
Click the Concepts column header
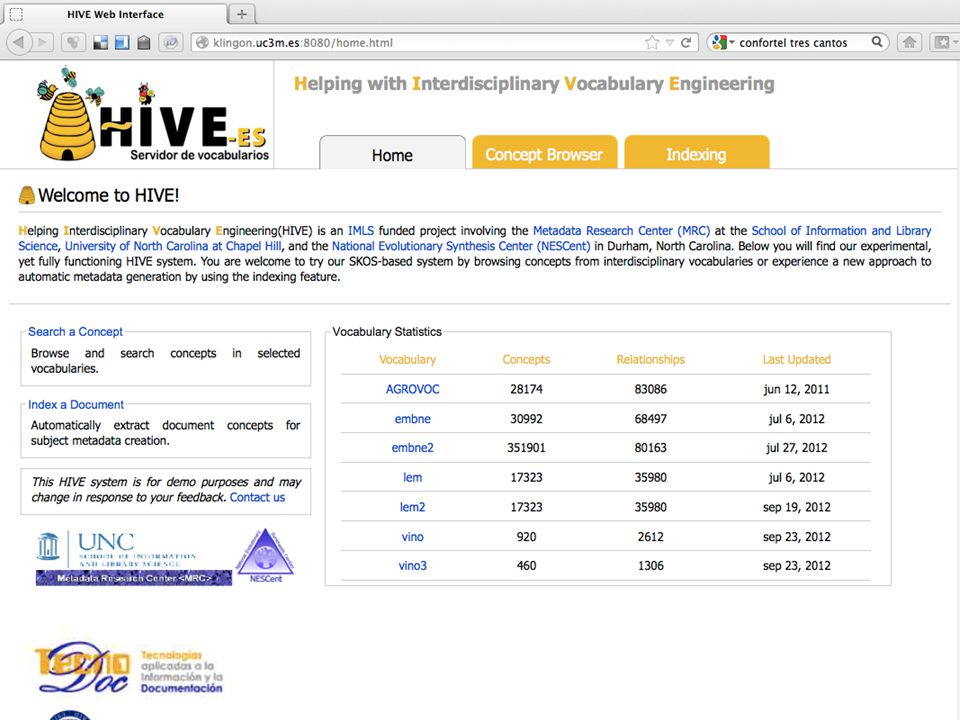click(526, 359)
